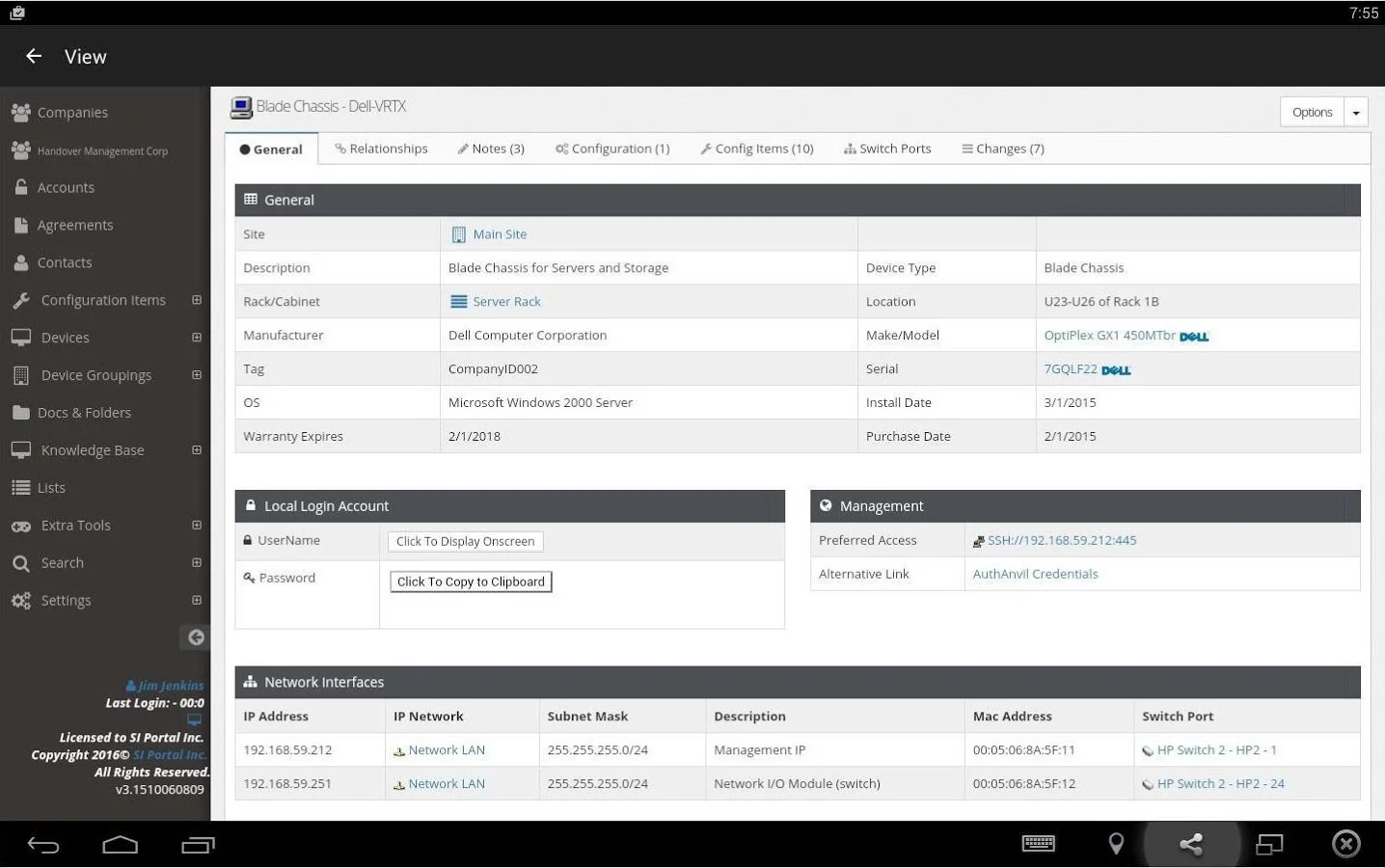The width and height of the screenshot is (1385, 868).
Task: Collapse the sidebar with round arrow button
Action: (195, 637)
